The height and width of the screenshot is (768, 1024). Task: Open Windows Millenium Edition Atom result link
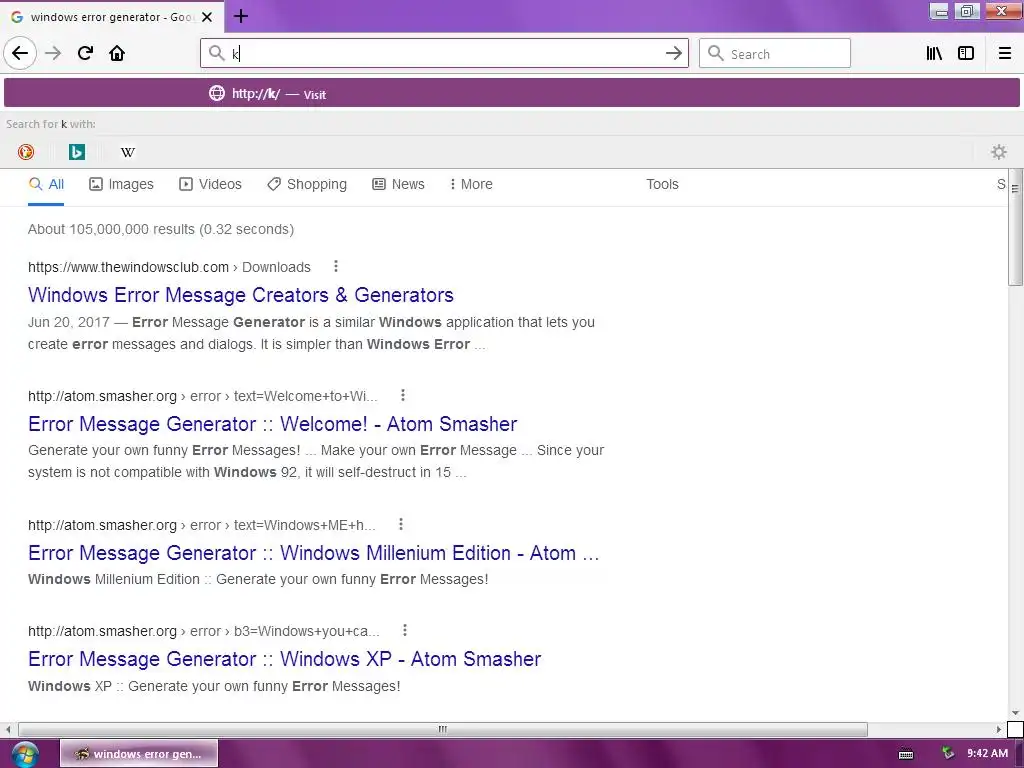pos(313,553)
